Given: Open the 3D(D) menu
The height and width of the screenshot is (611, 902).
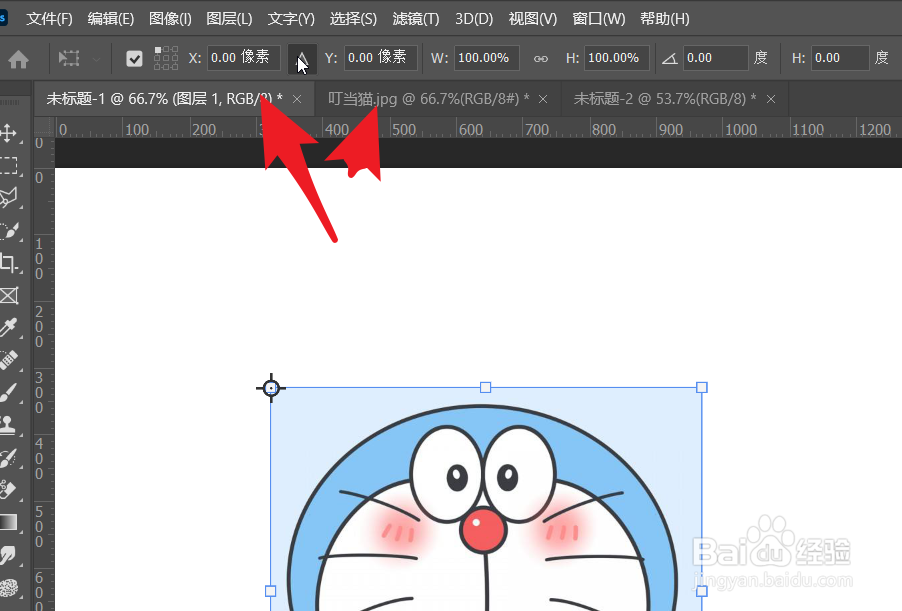Looking at the screenshot, I should 474,19.
